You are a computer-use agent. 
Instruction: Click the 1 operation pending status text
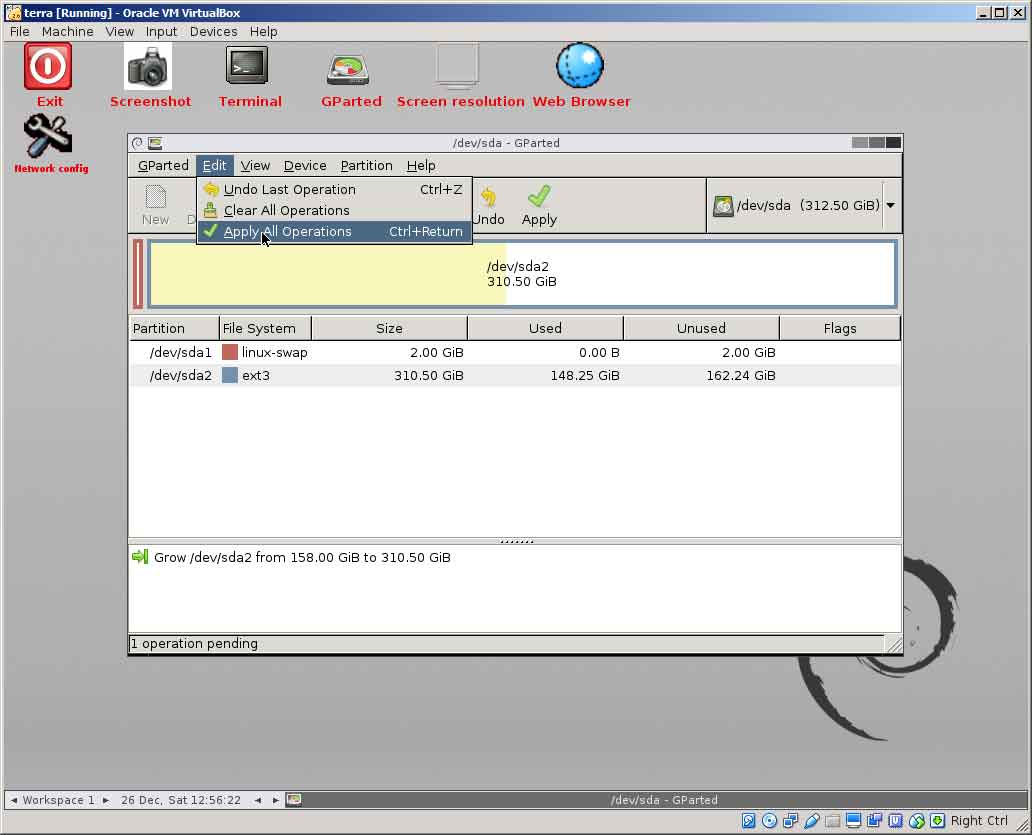click(194, 644)
